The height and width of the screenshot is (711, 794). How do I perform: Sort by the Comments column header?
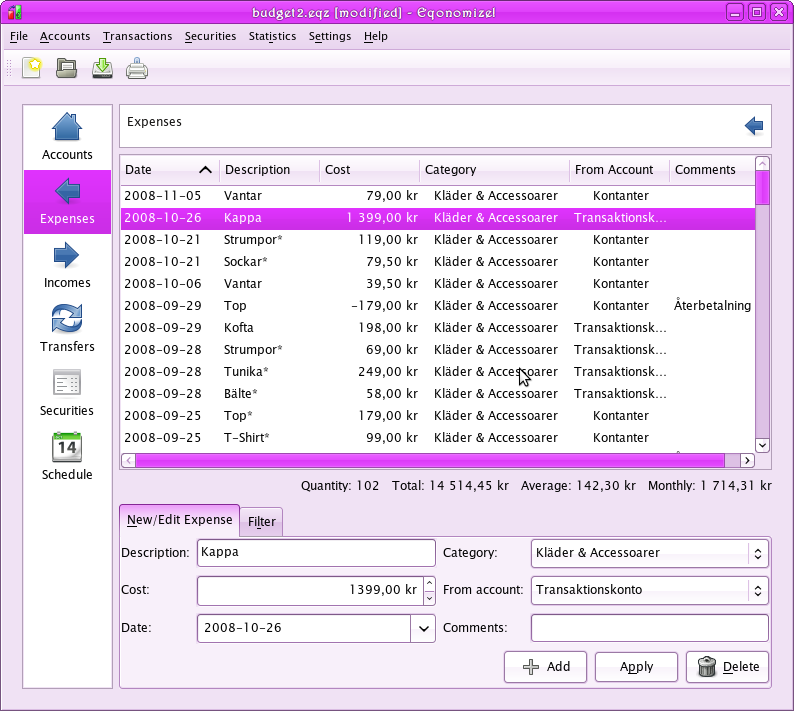[x=712, y=170]
